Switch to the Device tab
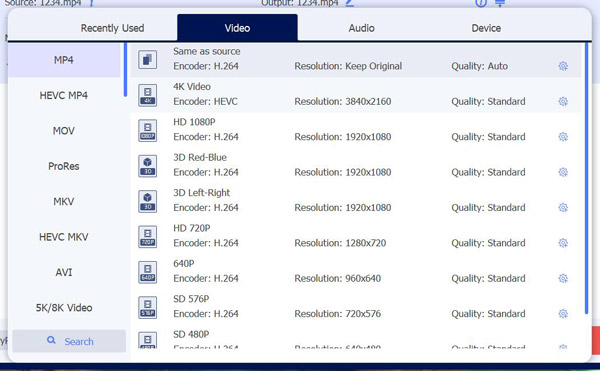The image size is (600, 371). coord(486,28)
